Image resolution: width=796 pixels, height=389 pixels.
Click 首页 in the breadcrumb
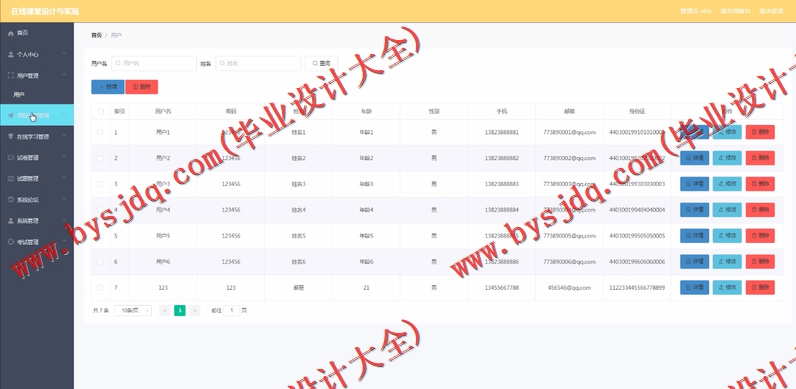96,36
